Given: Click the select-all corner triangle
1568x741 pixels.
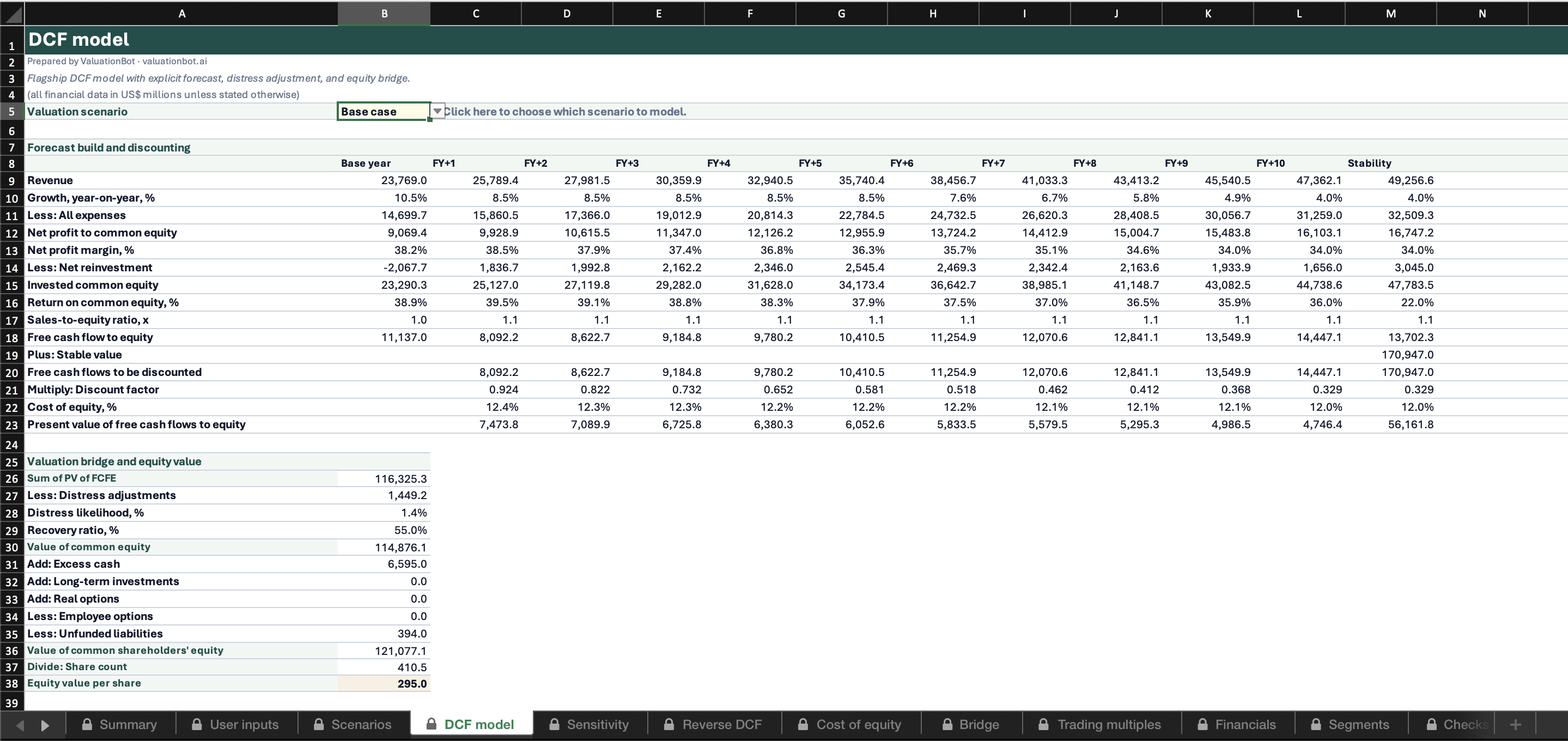Looking at the screenshot, I should click(12, 14).
